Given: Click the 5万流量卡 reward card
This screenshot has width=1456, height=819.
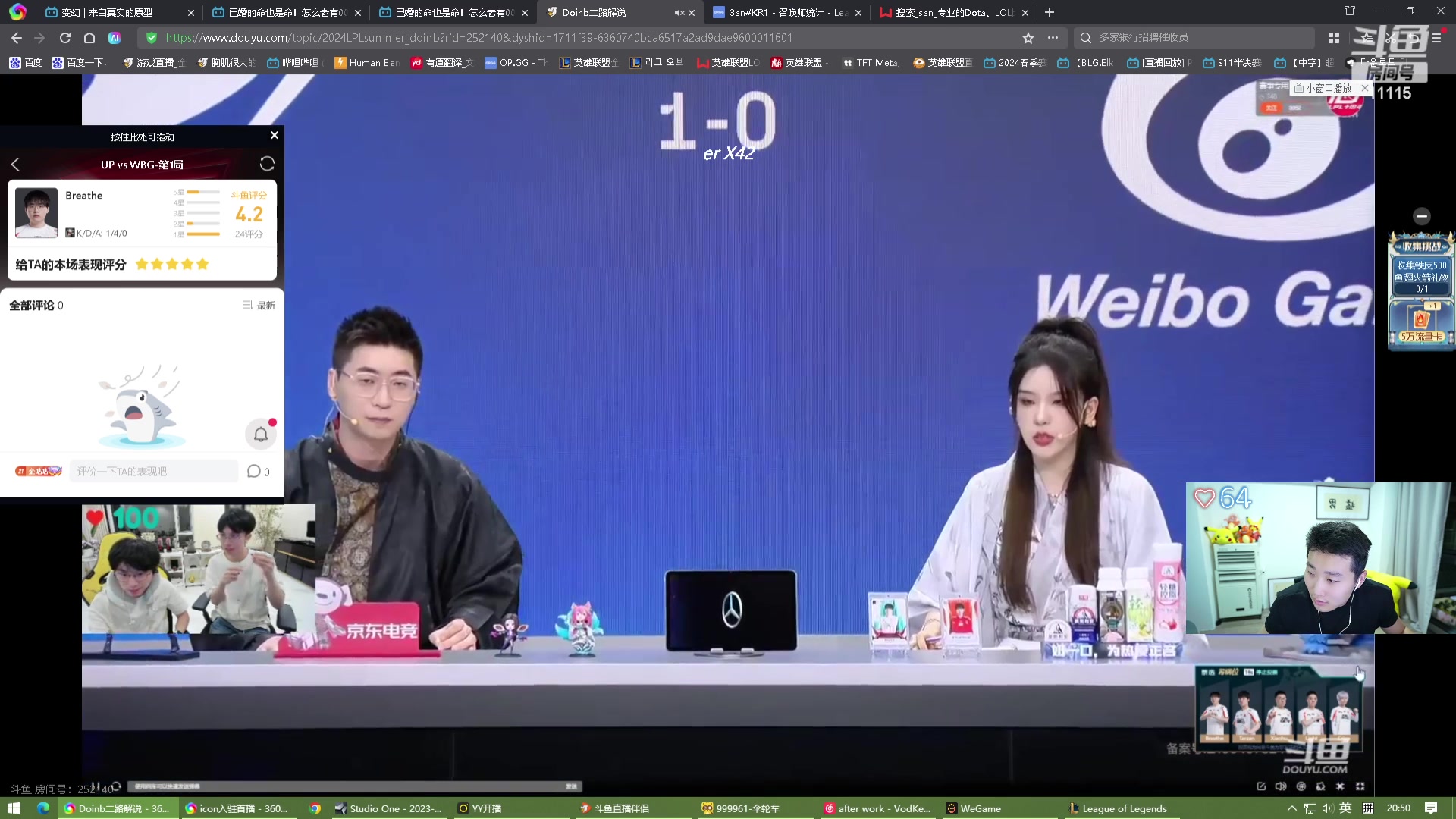Looking at the screenshot, I should (1422, 324).
